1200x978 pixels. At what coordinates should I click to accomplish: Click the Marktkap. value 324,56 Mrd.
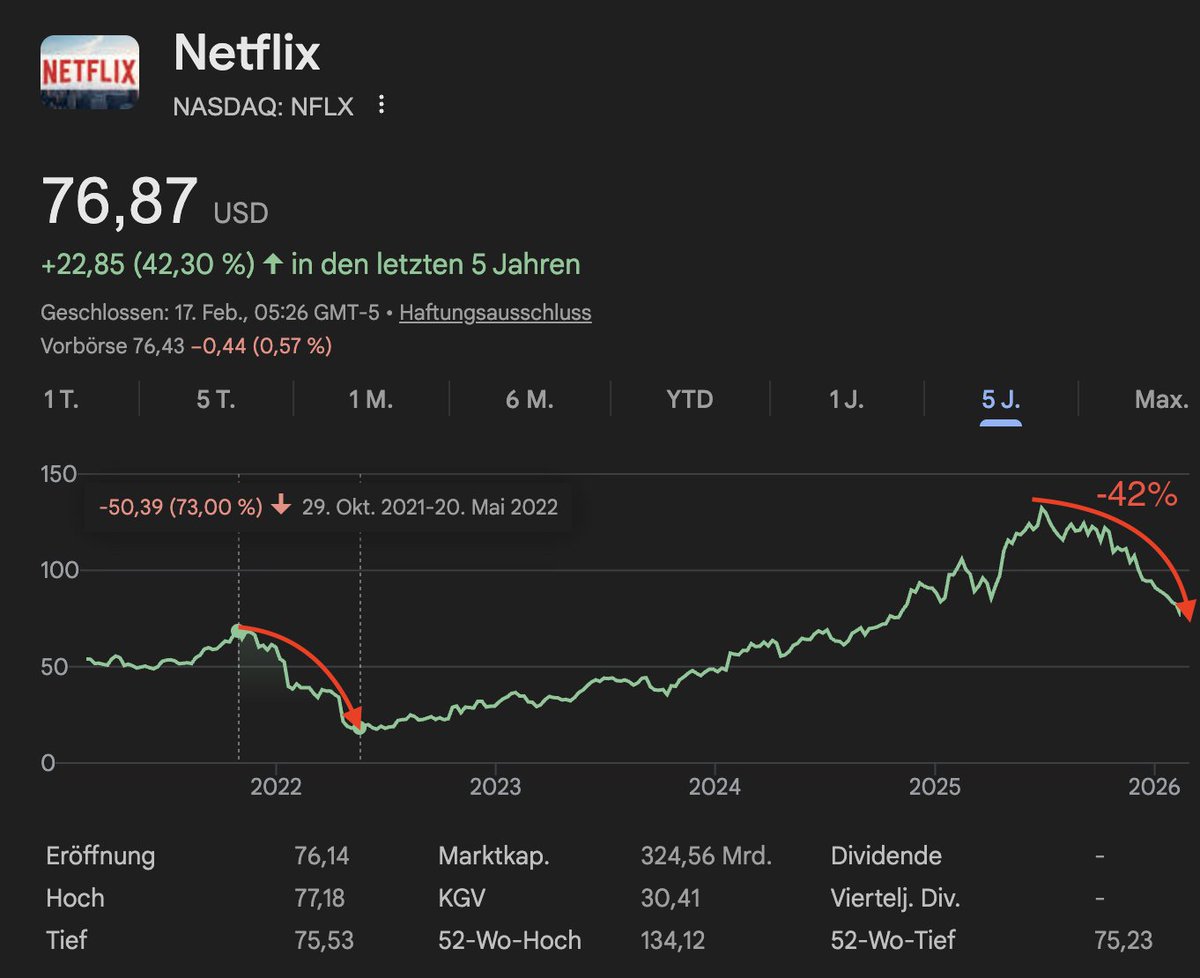click(x=706, y=856)
